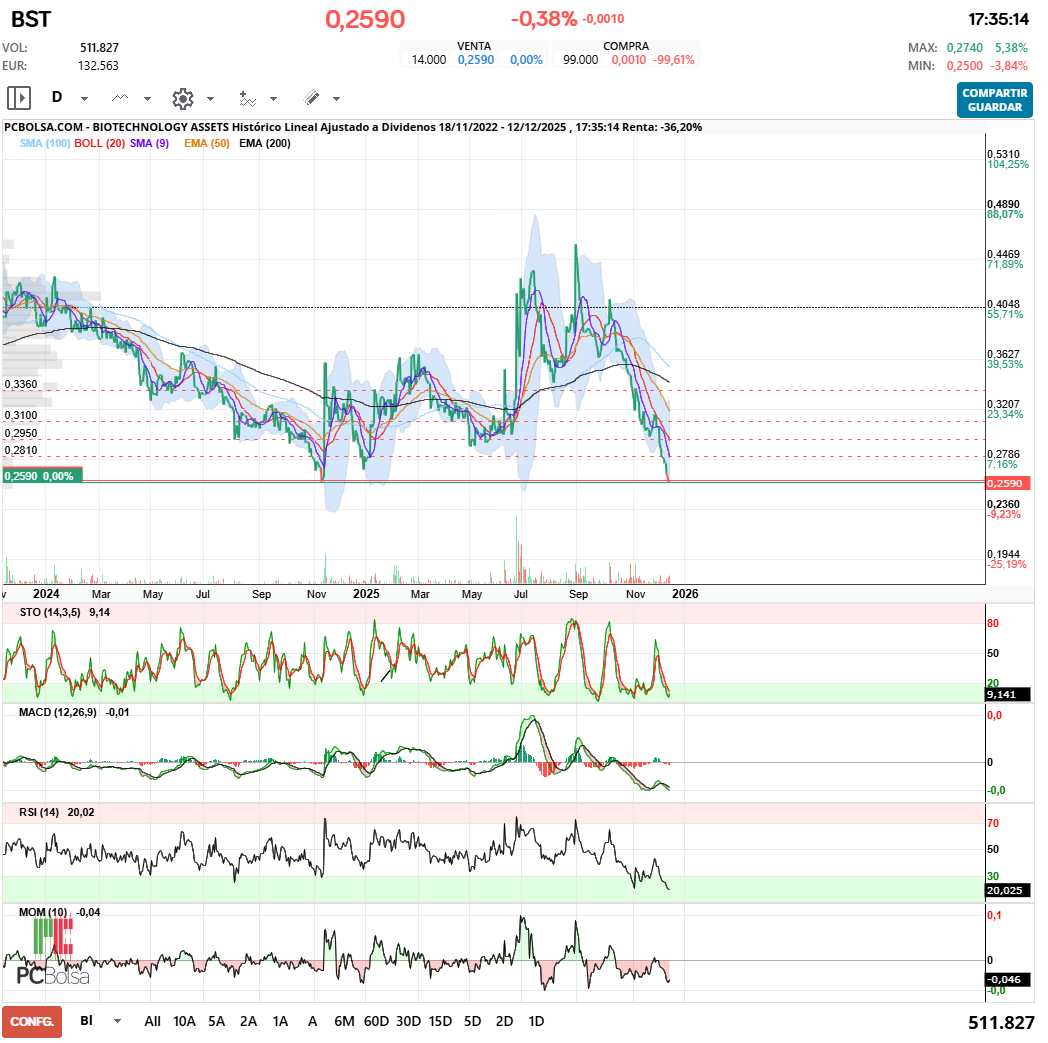Select the A year-to-date range
Image resolution: width=1048 pixels, height=1043 pixels.
tap(312, 1021)
